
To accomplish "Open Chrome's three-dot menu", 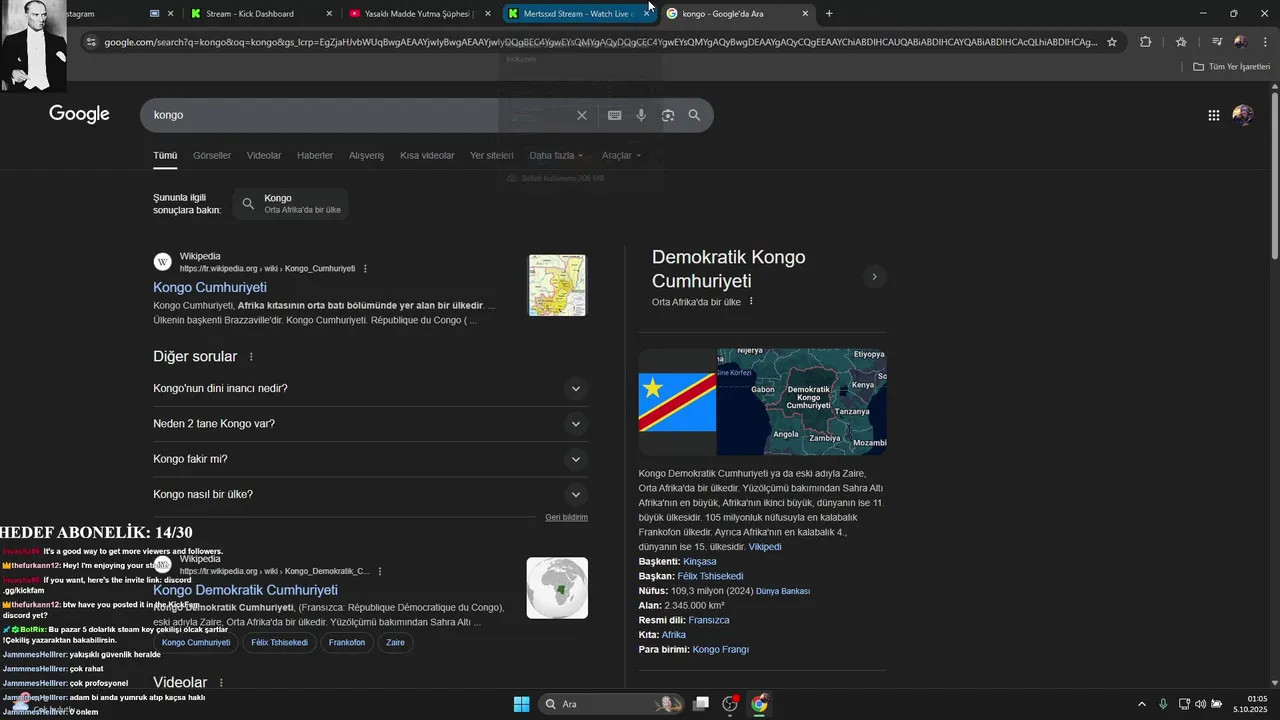I will [1263, 42].
